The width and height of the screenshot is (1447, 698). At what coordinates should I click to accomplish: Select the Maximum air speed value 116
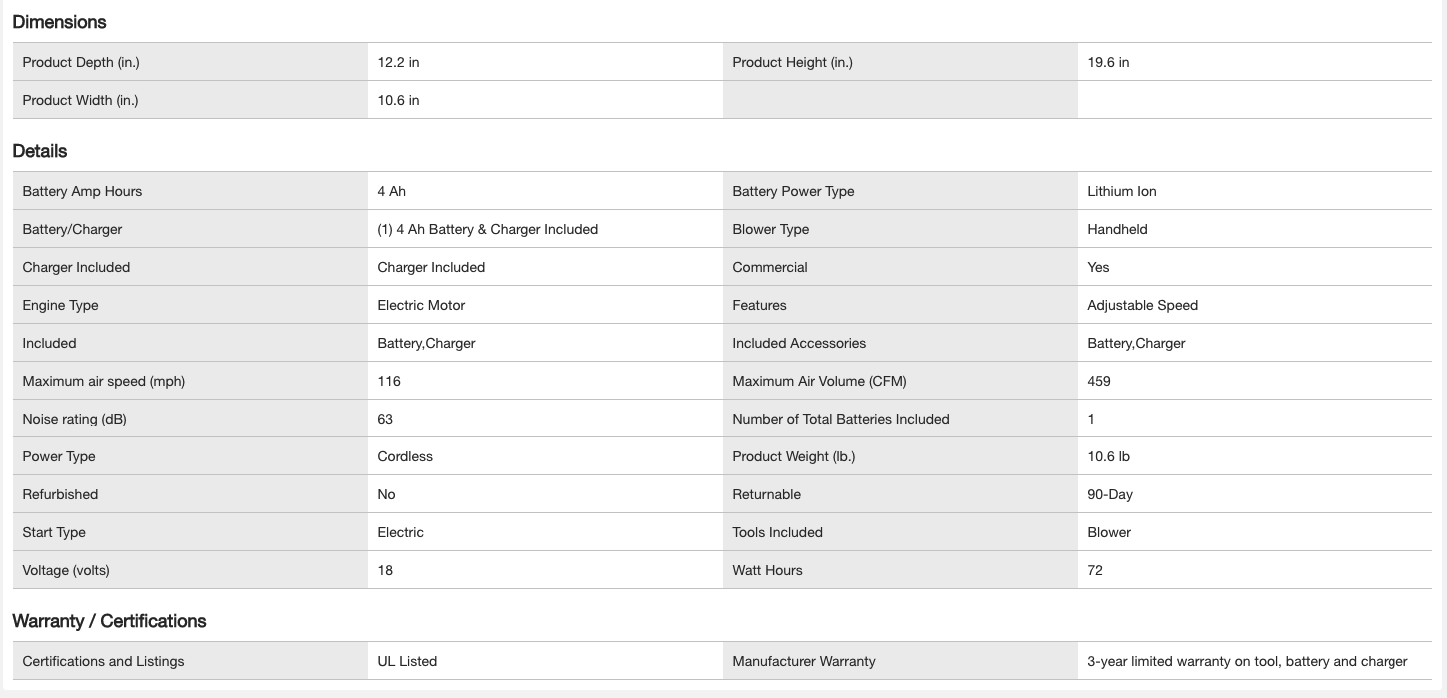click(x=389, y=381)
